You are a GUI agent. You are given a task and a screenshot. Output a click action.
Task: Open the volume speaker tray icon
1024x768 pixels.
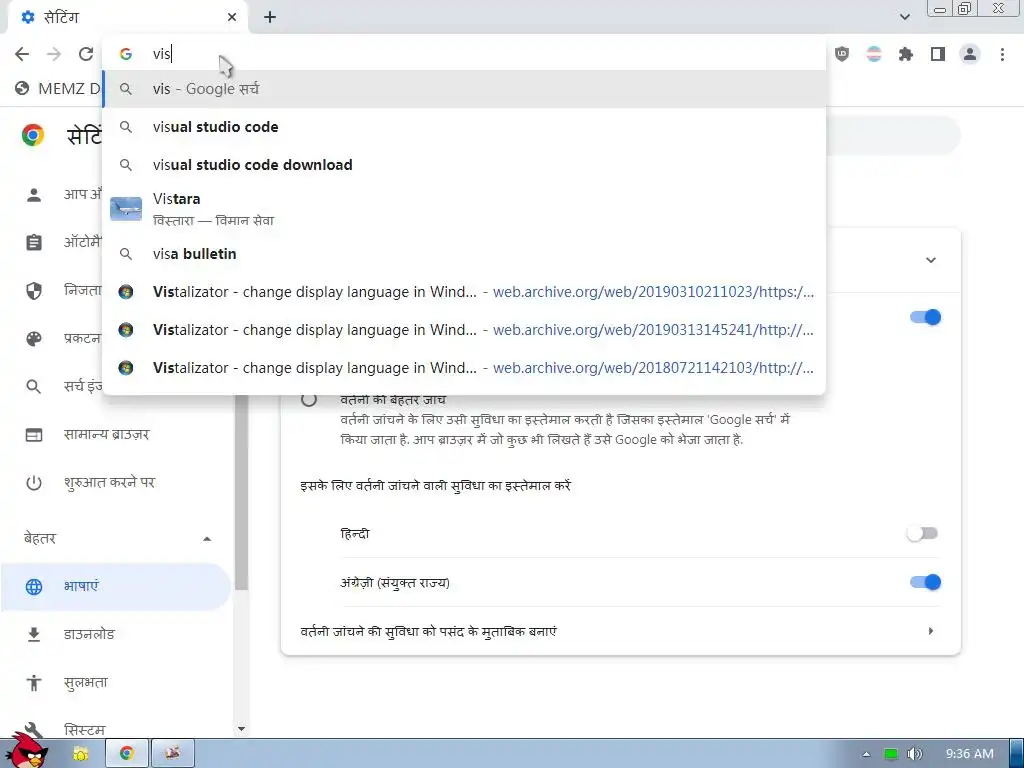point(914,754)
